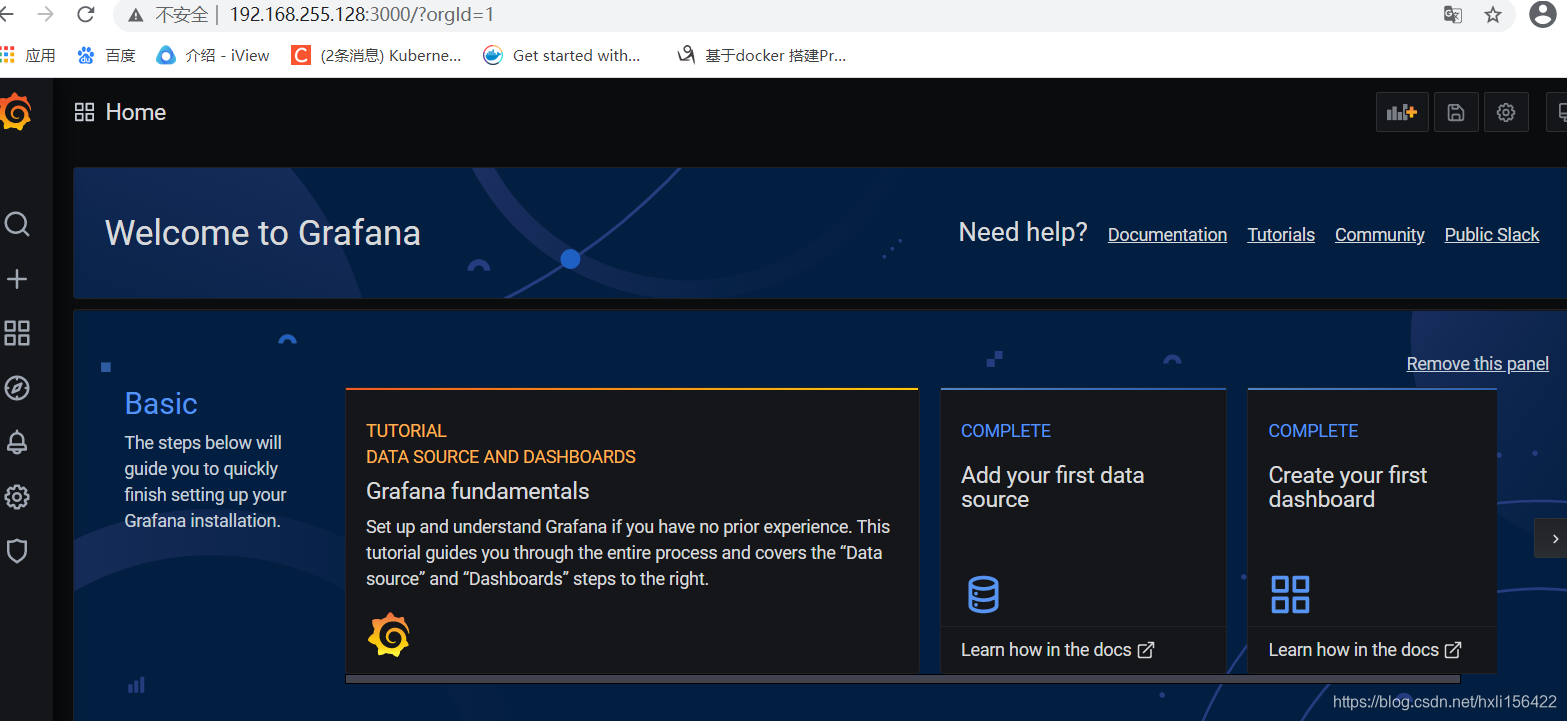
Task: Open the Dashboard settings gear in the top bar
Action: [1506, 112]
